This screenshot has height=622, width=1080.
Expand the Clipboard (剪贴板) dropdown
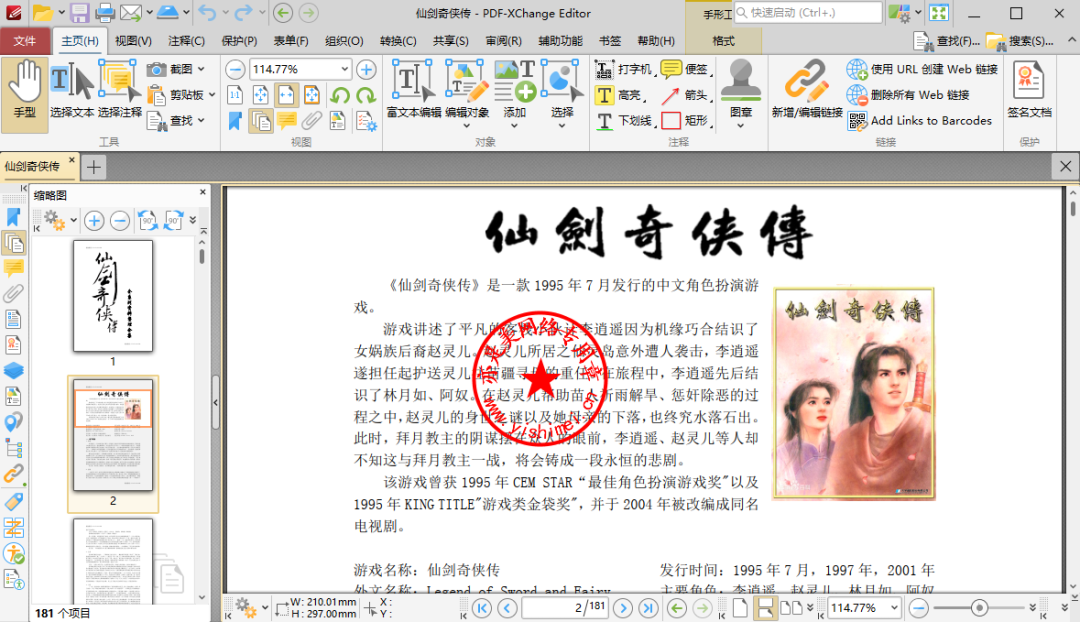212,95
